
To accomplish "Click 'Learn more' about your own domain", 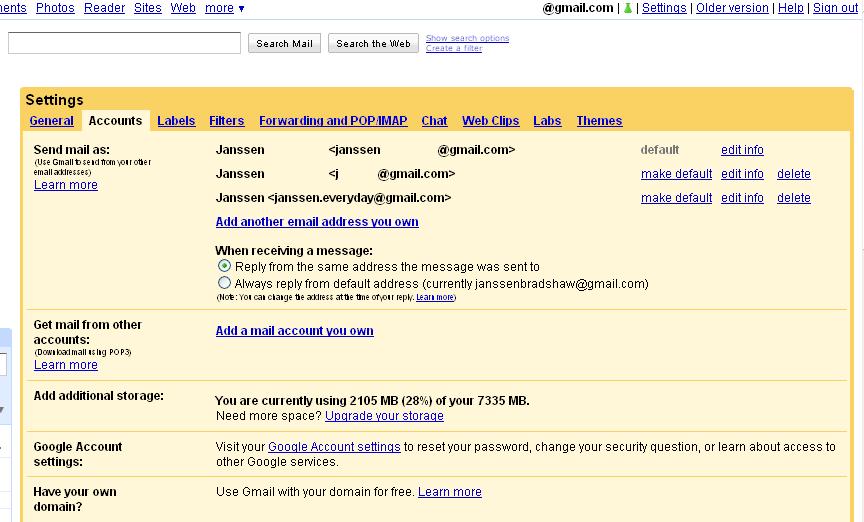I will click(x=450, y=492).
